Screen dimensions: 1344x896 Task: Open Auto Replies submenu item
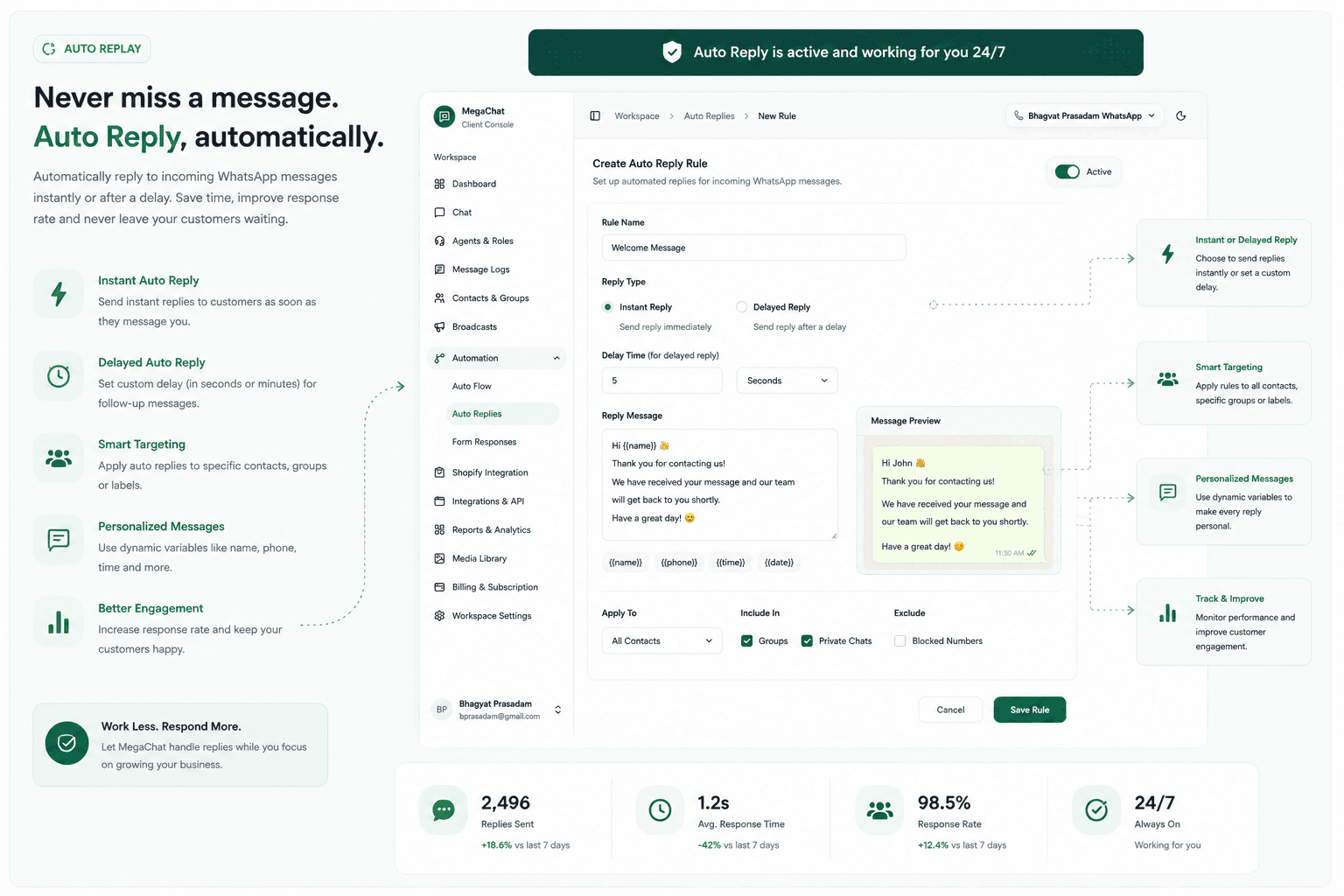pyautogui.click(x=502, y=414)
